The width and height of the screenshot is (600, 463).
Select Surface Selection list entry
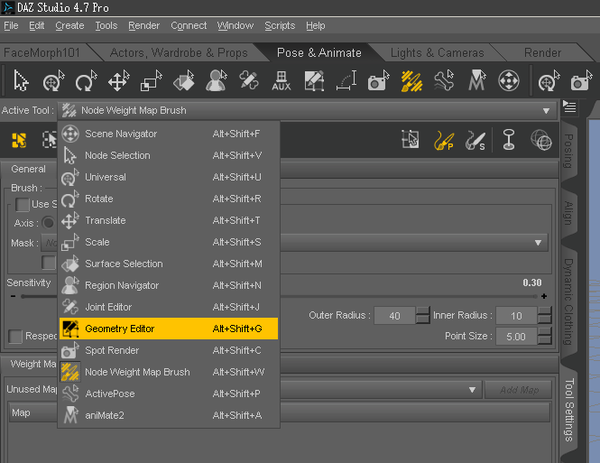tap(169, 264)
